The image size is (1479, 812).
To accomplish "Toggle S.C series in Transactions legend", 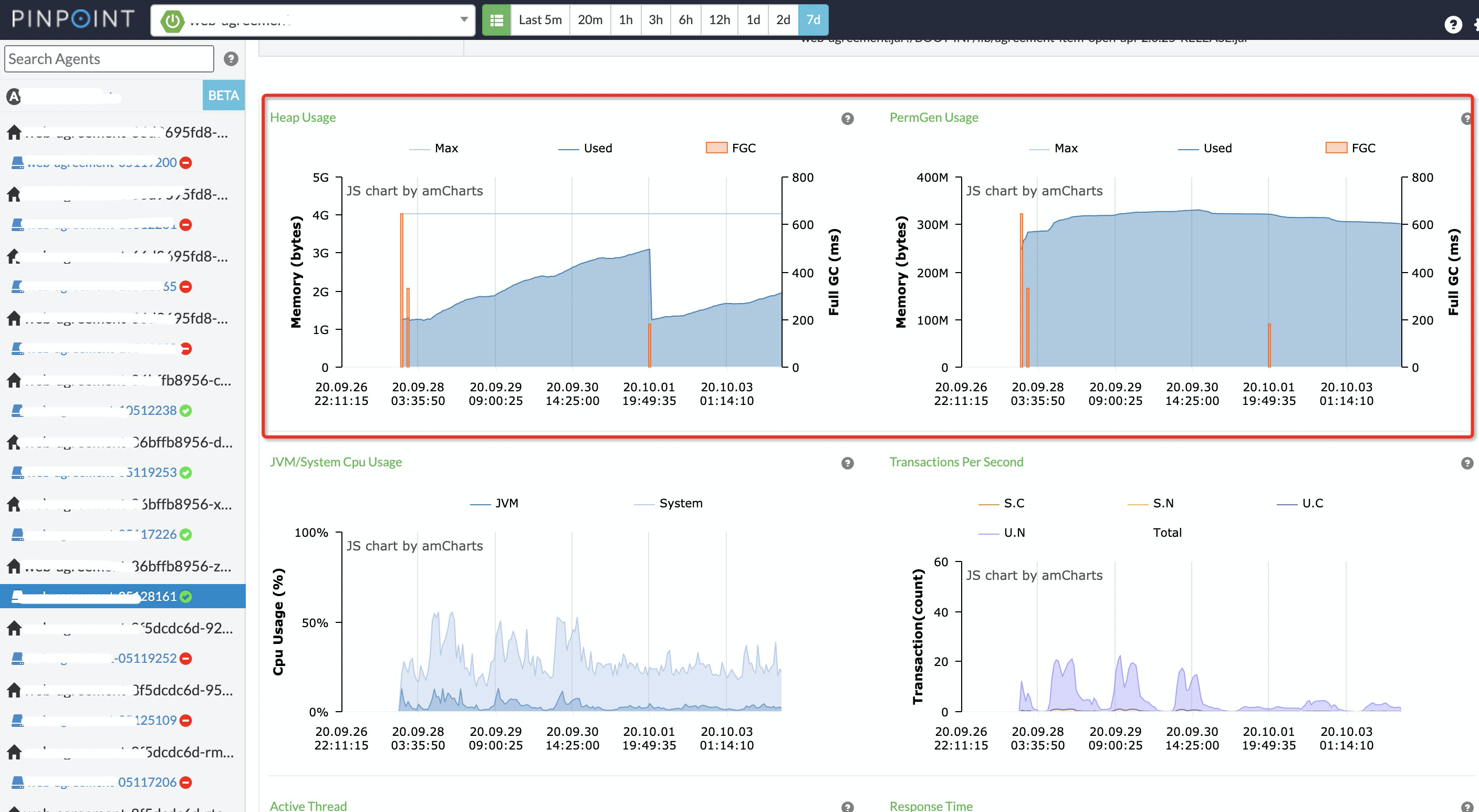I will click(1001, 503).
